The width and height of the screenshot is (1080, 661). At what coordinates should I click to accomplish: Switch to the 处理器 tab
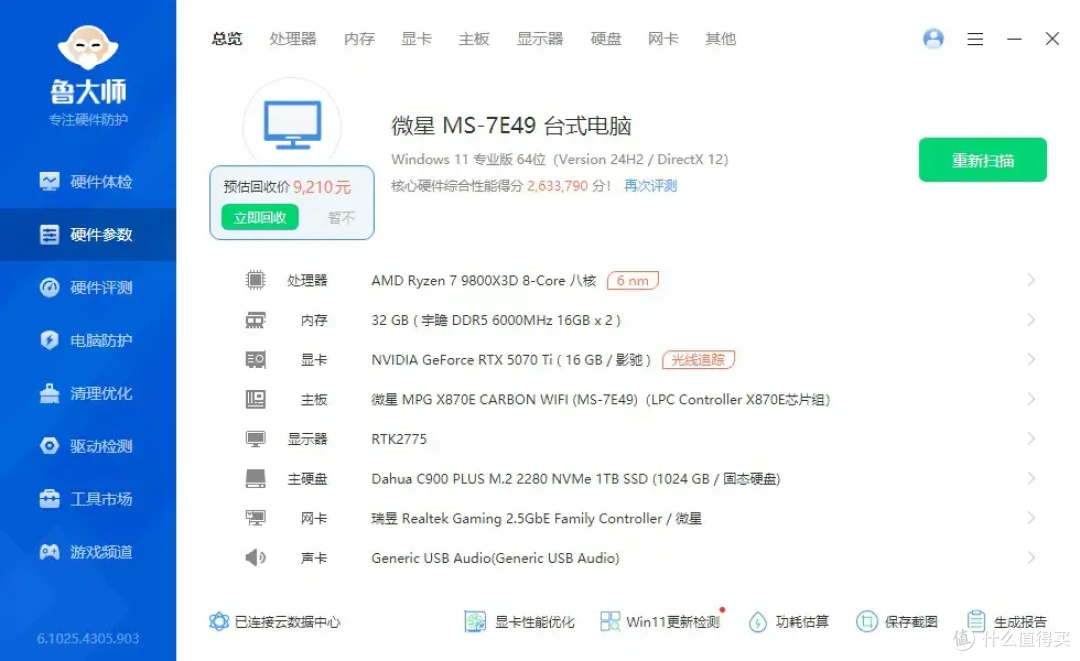tap(293, 39)
